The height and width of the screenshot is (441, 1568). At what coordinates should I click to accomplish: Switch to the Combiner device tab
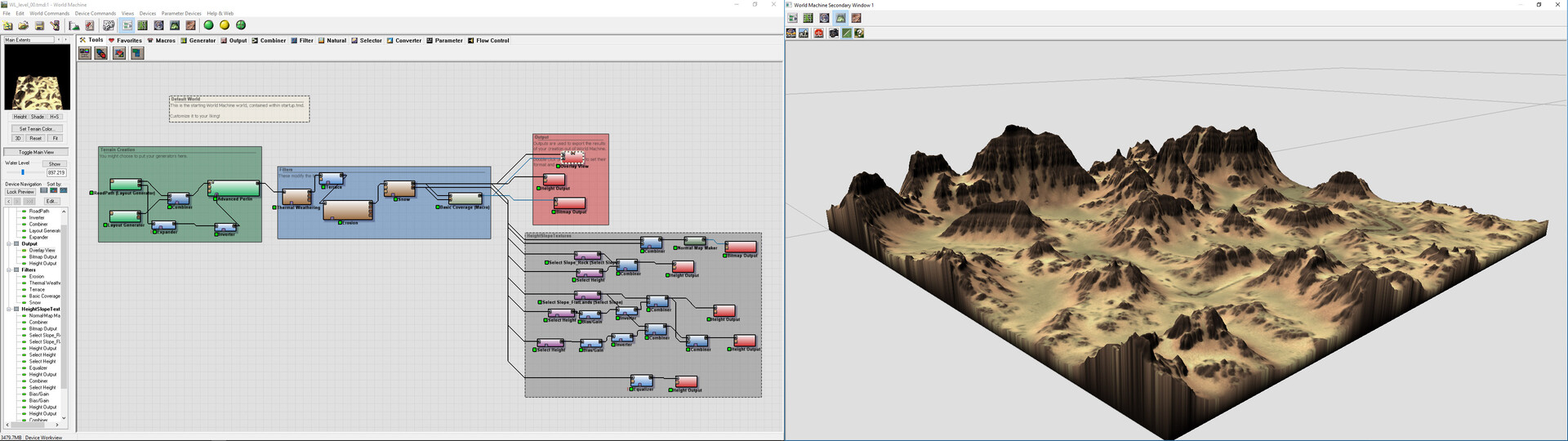[x=269, y=40]
